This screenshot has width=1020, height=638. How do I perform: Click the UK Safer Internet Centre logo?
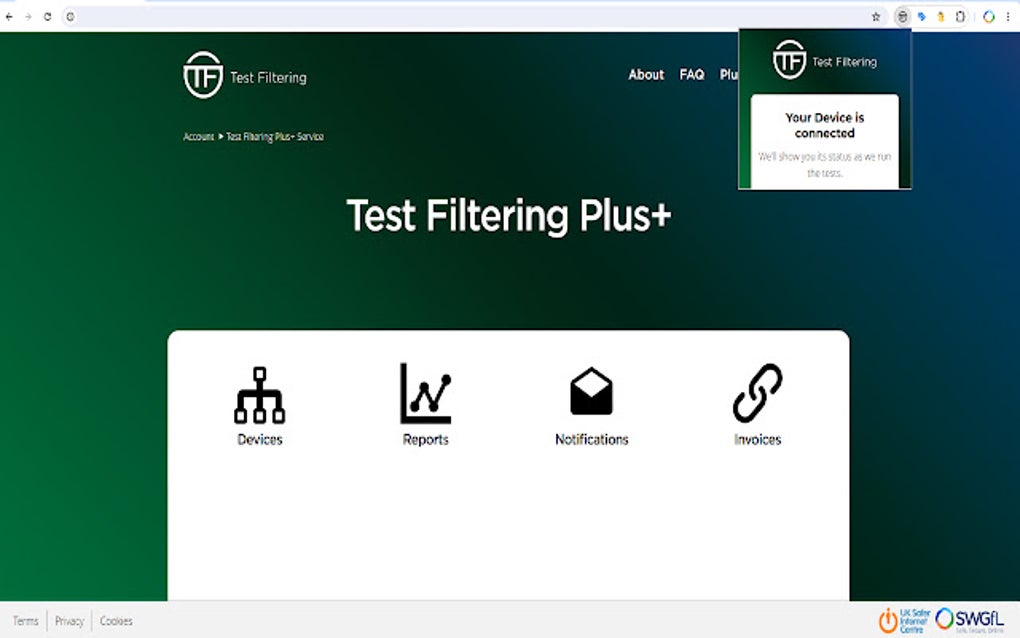coord(903,620)
